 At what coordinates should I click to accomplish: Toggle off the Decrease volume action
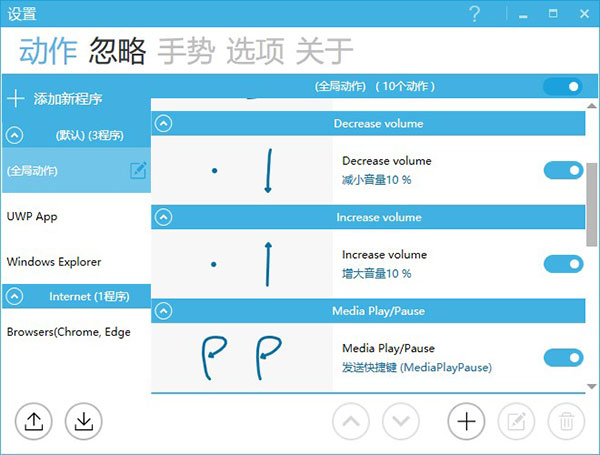coord(563,170)
